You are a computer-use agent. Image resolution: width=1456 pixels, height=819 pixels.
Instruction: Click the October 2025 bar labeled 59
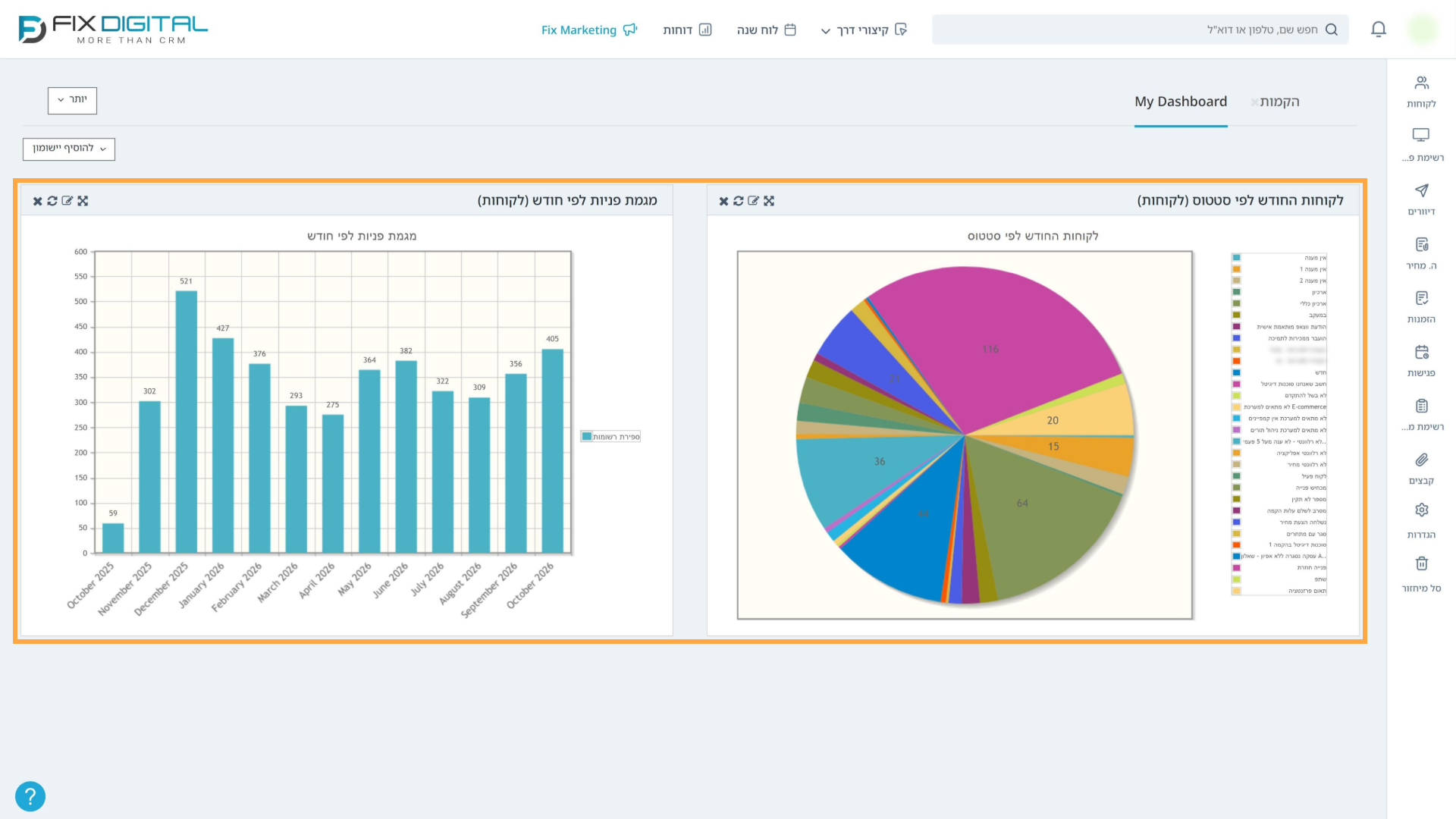(113, 538)
